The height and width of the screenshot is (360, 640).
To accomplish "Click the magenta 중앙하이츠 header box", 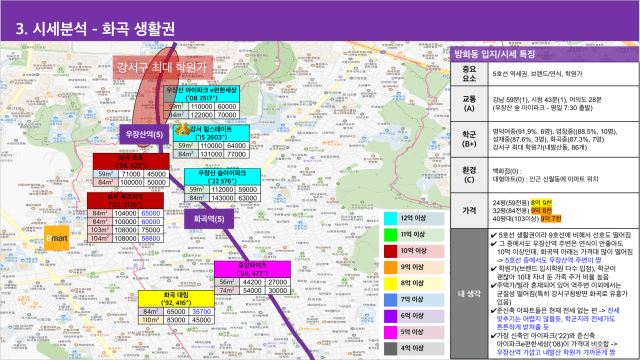I will click(253, 269).
